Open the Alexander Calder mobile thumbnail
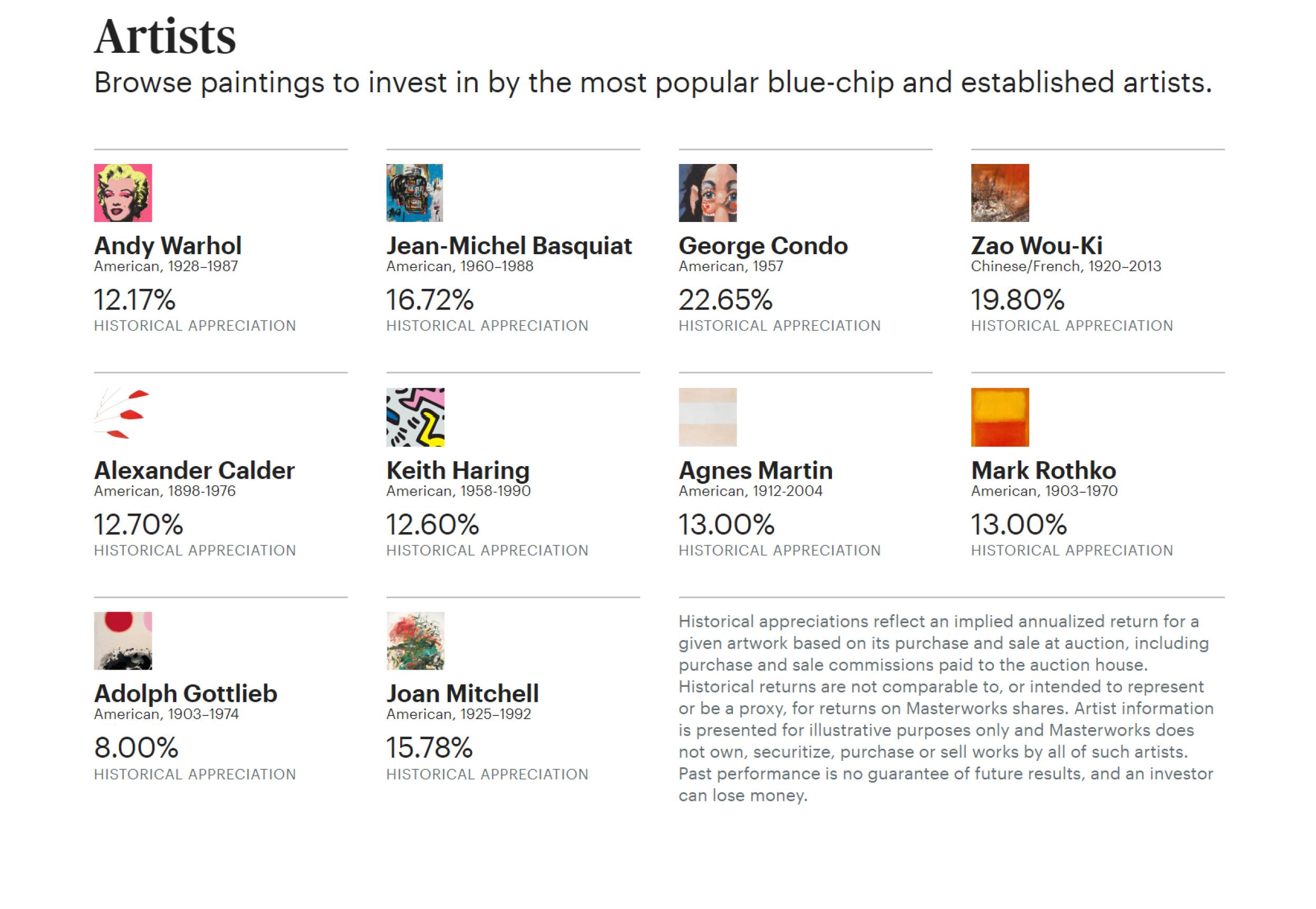Screen dimensions: 1316x909 [123, 417]
